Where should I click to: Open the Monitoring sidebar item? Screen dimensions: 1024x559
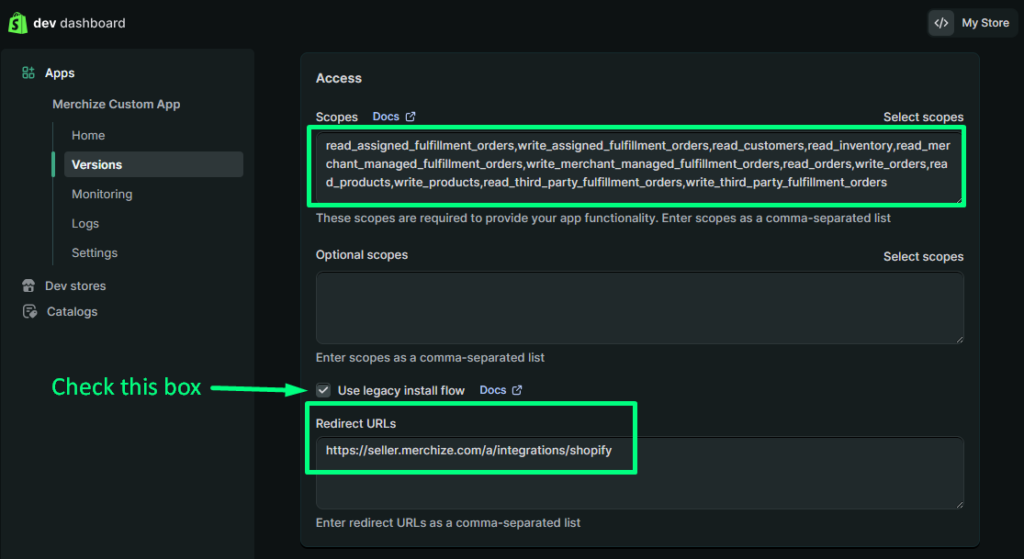[x=102, y=194]
